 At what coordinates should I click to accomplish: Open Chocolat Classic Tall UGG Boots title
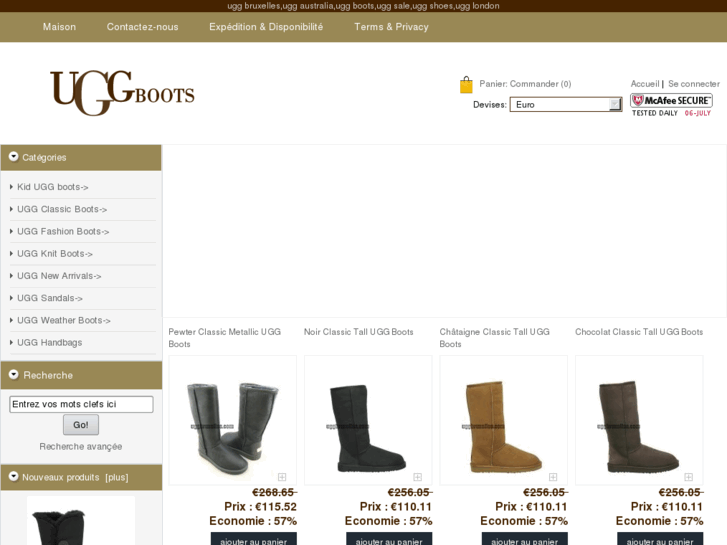(x=639, y=332)
